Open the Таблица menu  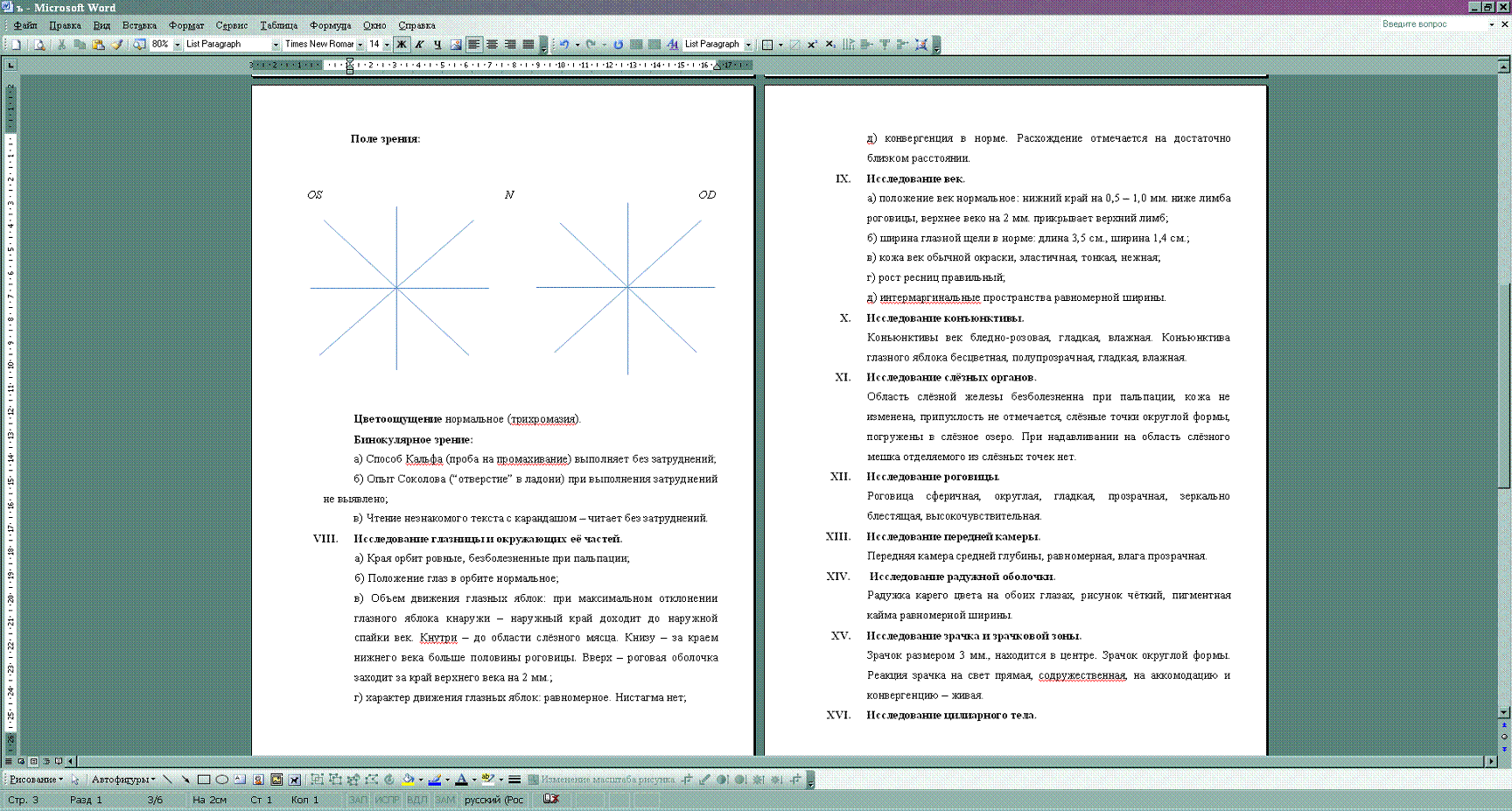[278, 25]
